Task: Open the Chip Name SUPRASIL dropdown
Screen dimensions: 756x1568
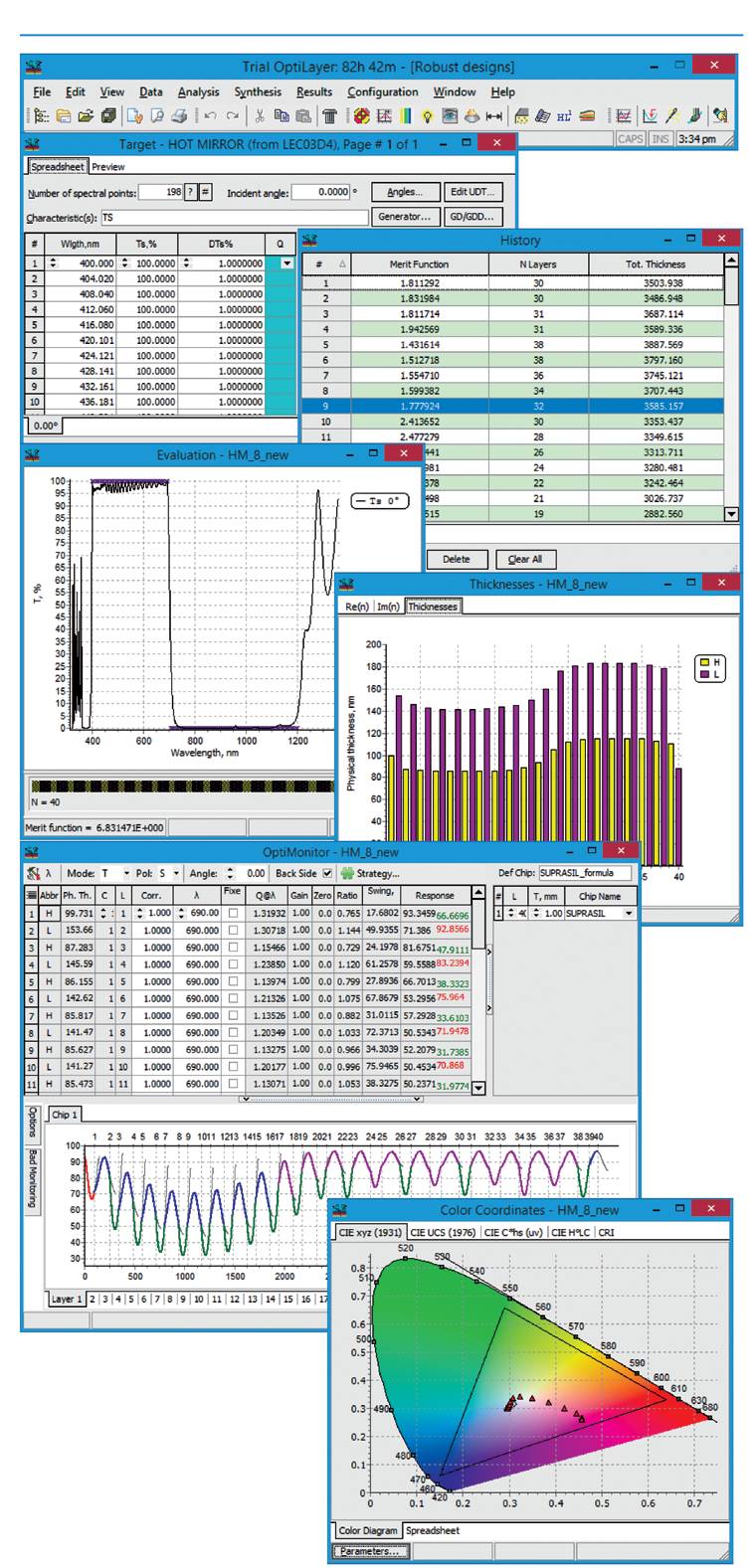Action: coord(629,913)
